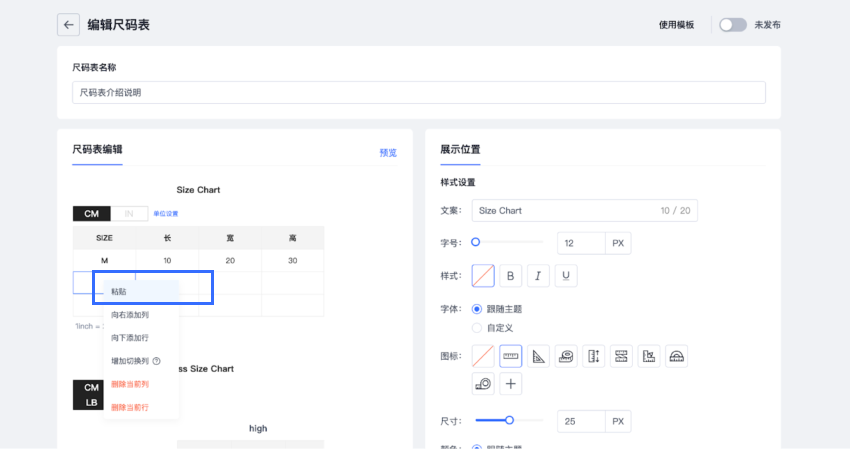Select 跟随主题 font radio button
Viewport: 850px width, 449px height.
coord(477,309)
